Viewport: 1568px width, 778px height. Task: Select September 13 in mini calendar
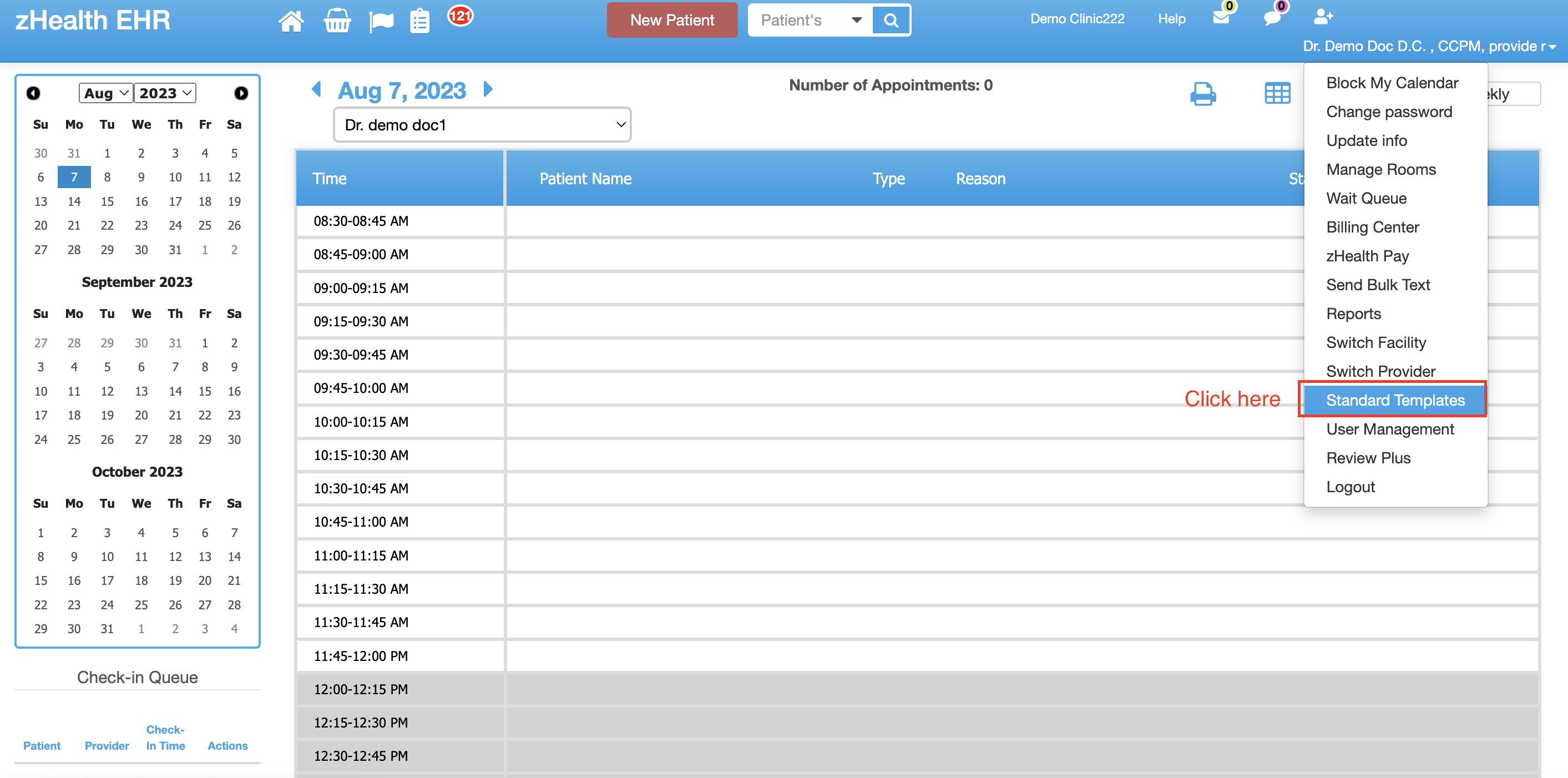pyautogui.click(x=141, y=391)
